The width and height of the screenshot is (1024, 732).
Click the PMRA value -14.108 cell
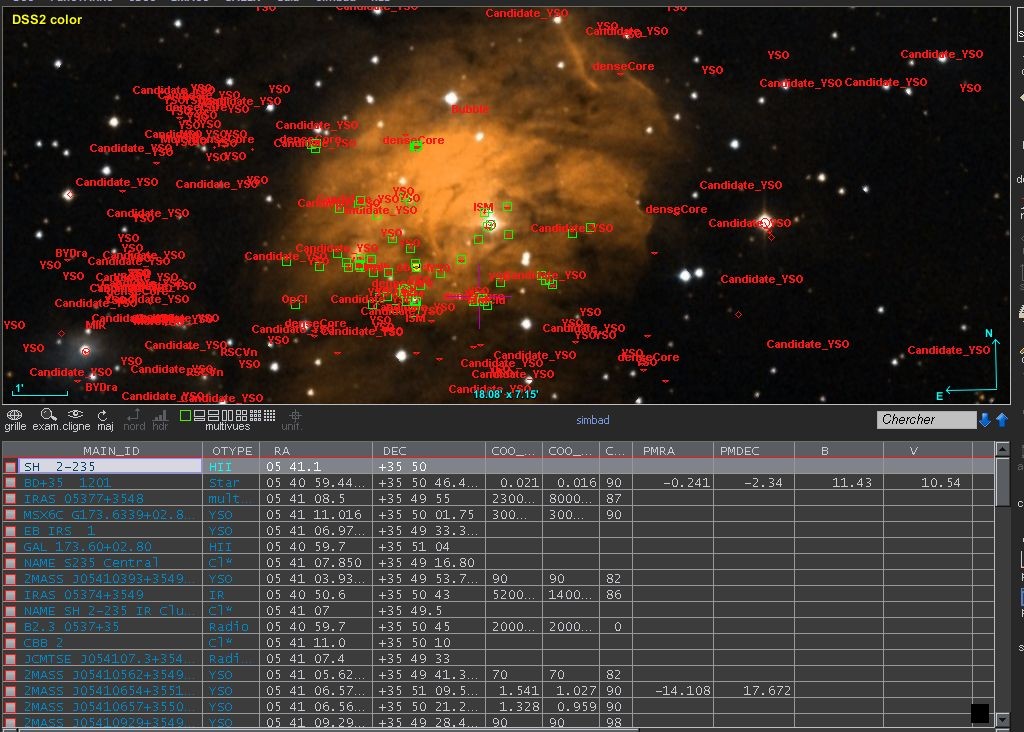(x=682, y=690)
